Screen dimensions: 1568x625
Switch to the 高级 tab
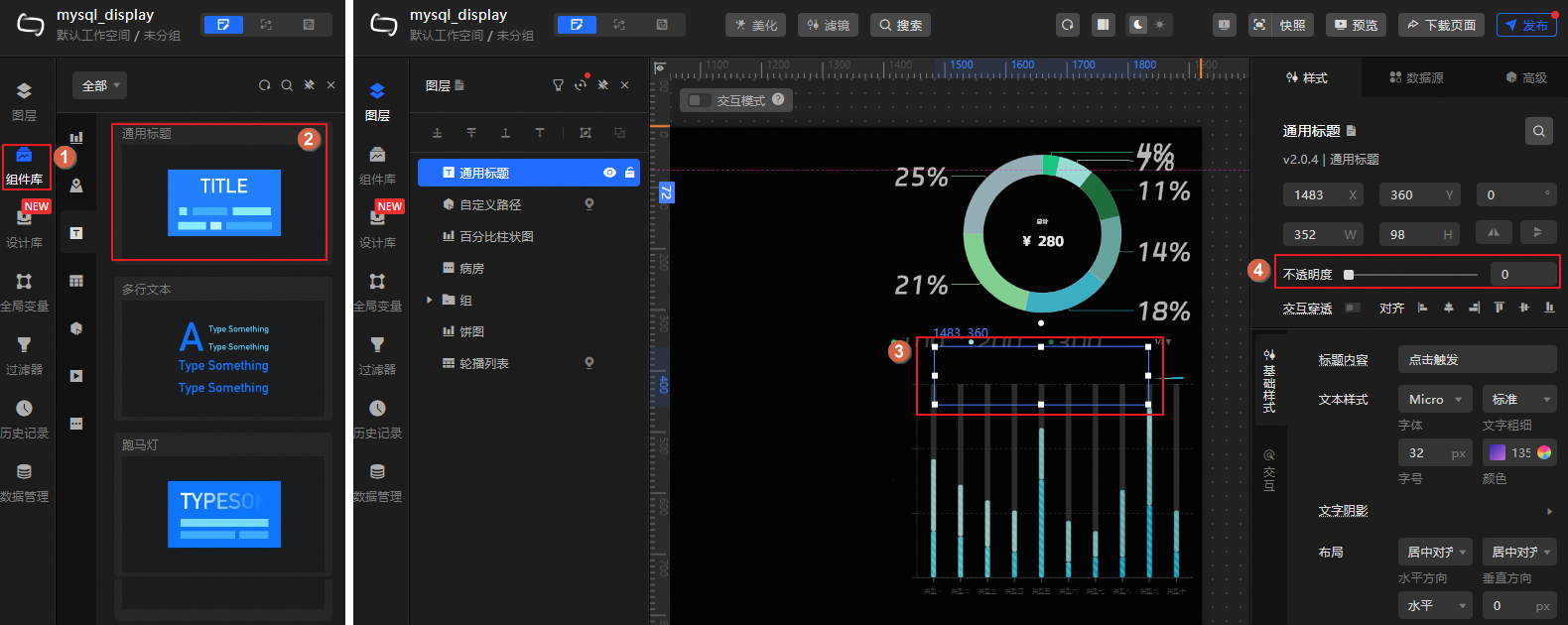click(1525, 77)
